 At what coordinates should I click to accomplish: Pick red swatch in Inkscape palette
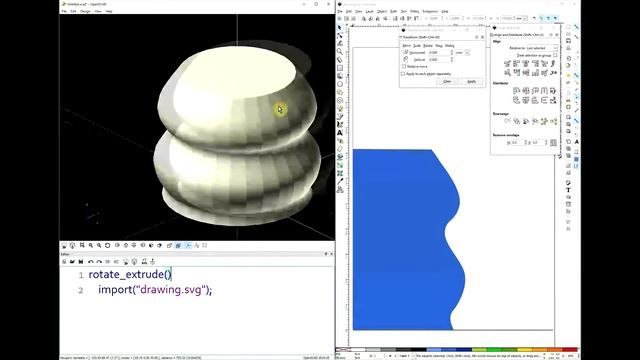(570, 350)
